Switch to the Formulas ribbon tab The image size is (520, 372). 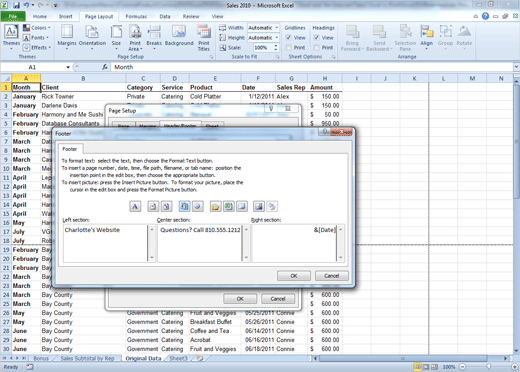click(136, 16)
